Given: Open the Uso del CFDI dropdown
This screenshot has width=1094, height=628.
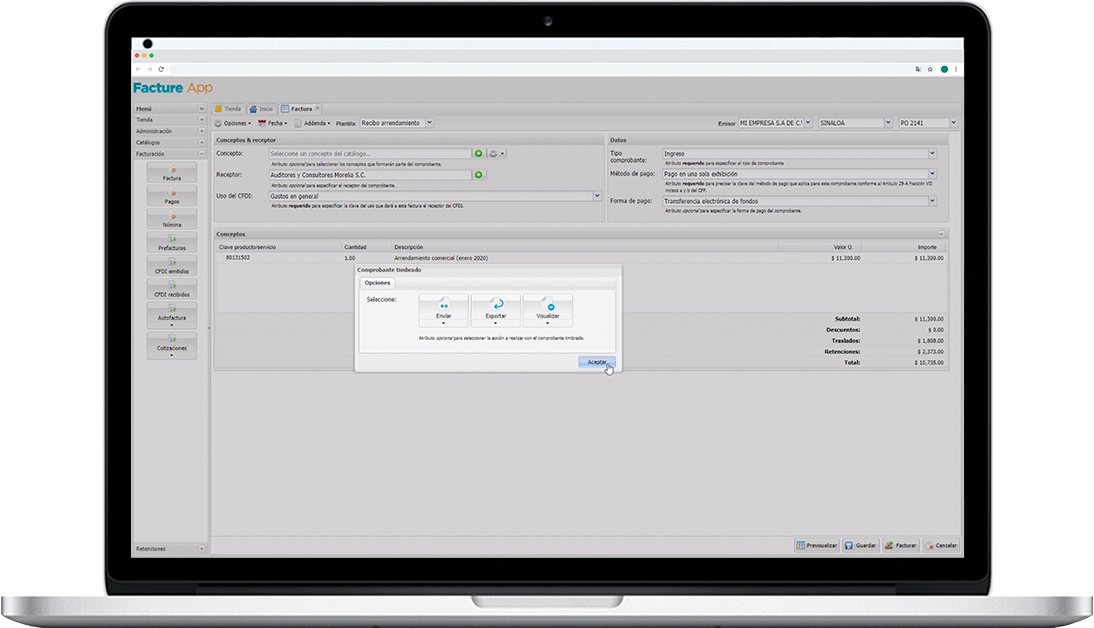Looking at the screenshot, I should point(597,197).
